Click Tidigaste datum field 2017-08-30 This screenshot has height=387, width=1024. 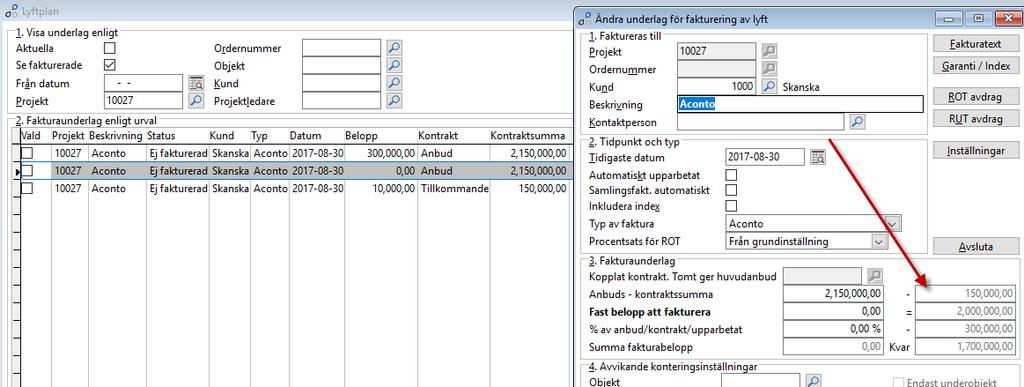765,157
